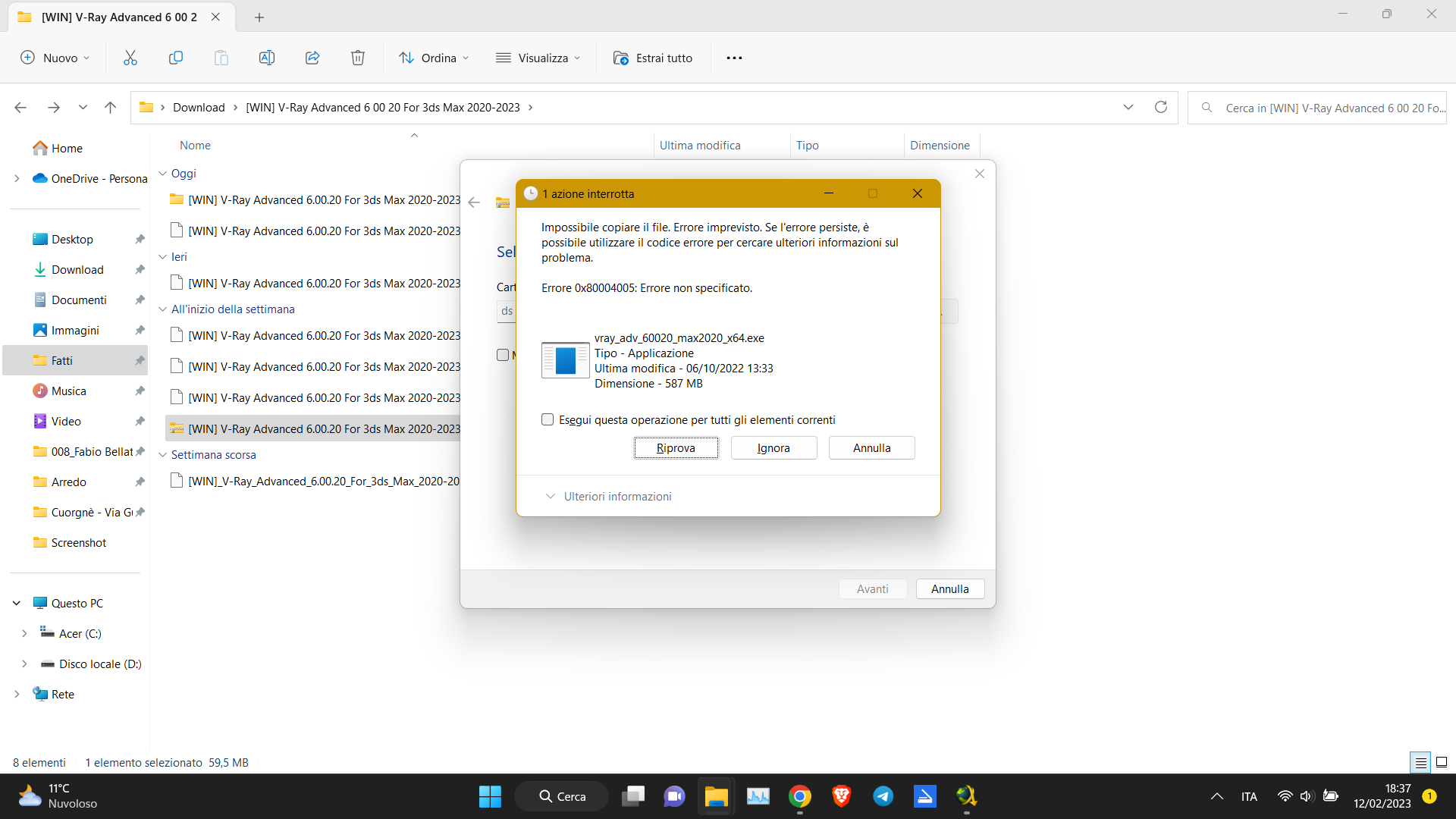
Task: Click the Cut scissors icon
Action: coord(130,58)
